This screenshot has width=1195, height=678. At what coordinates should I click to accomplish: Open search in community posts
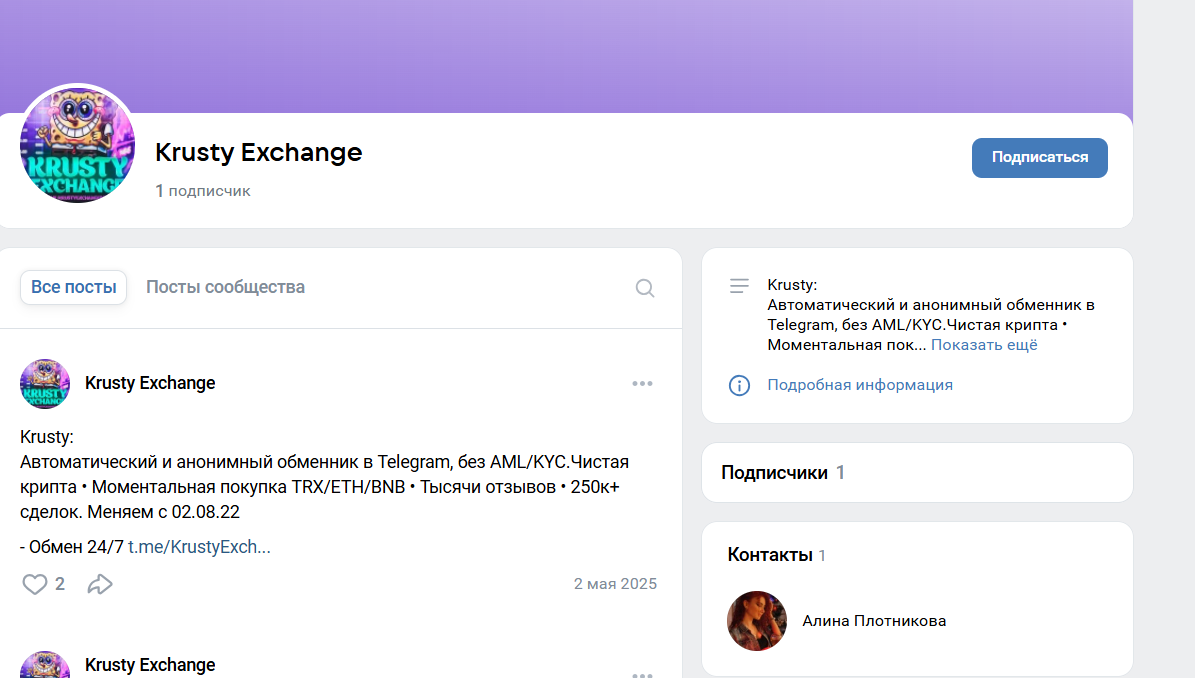click(645, 288)
